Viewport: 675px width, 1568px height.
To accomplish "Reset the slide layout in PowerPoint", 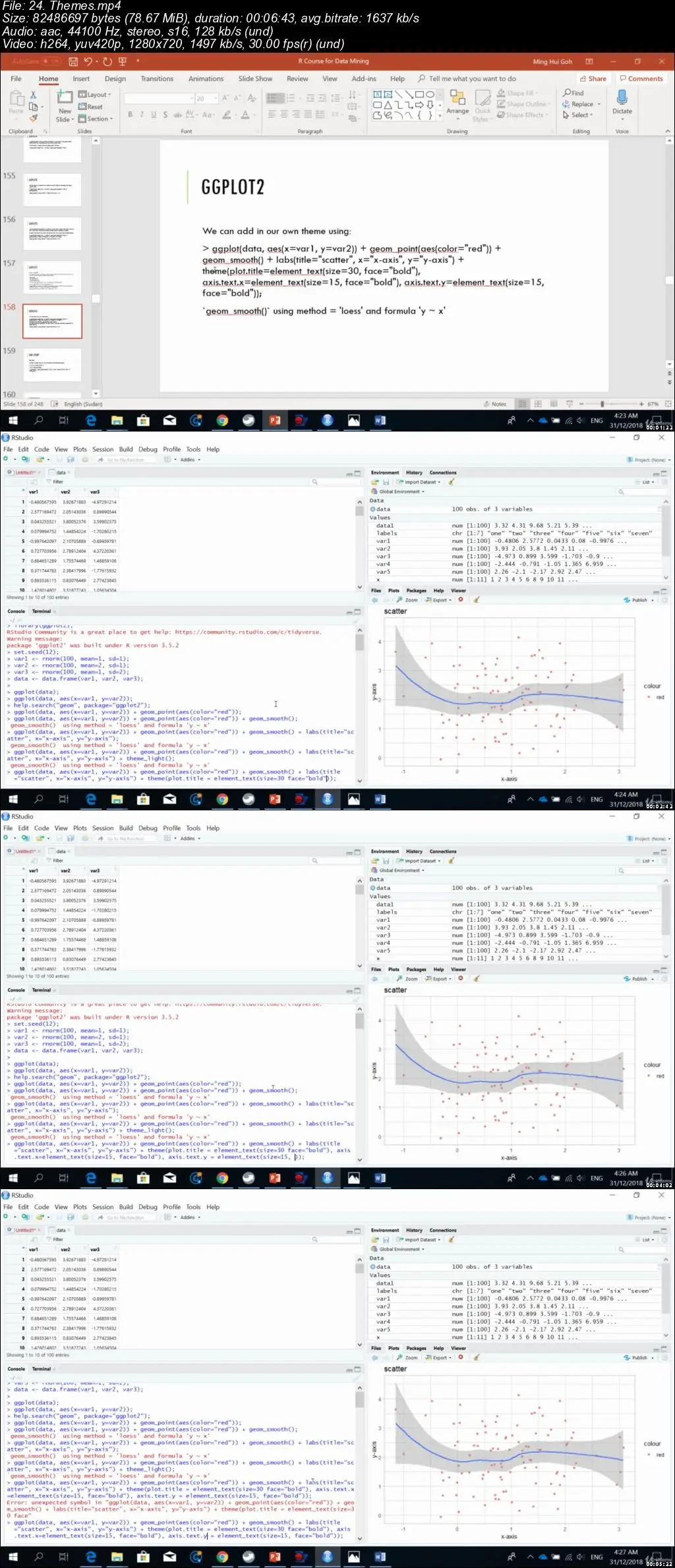I will (x=91, y=107).
